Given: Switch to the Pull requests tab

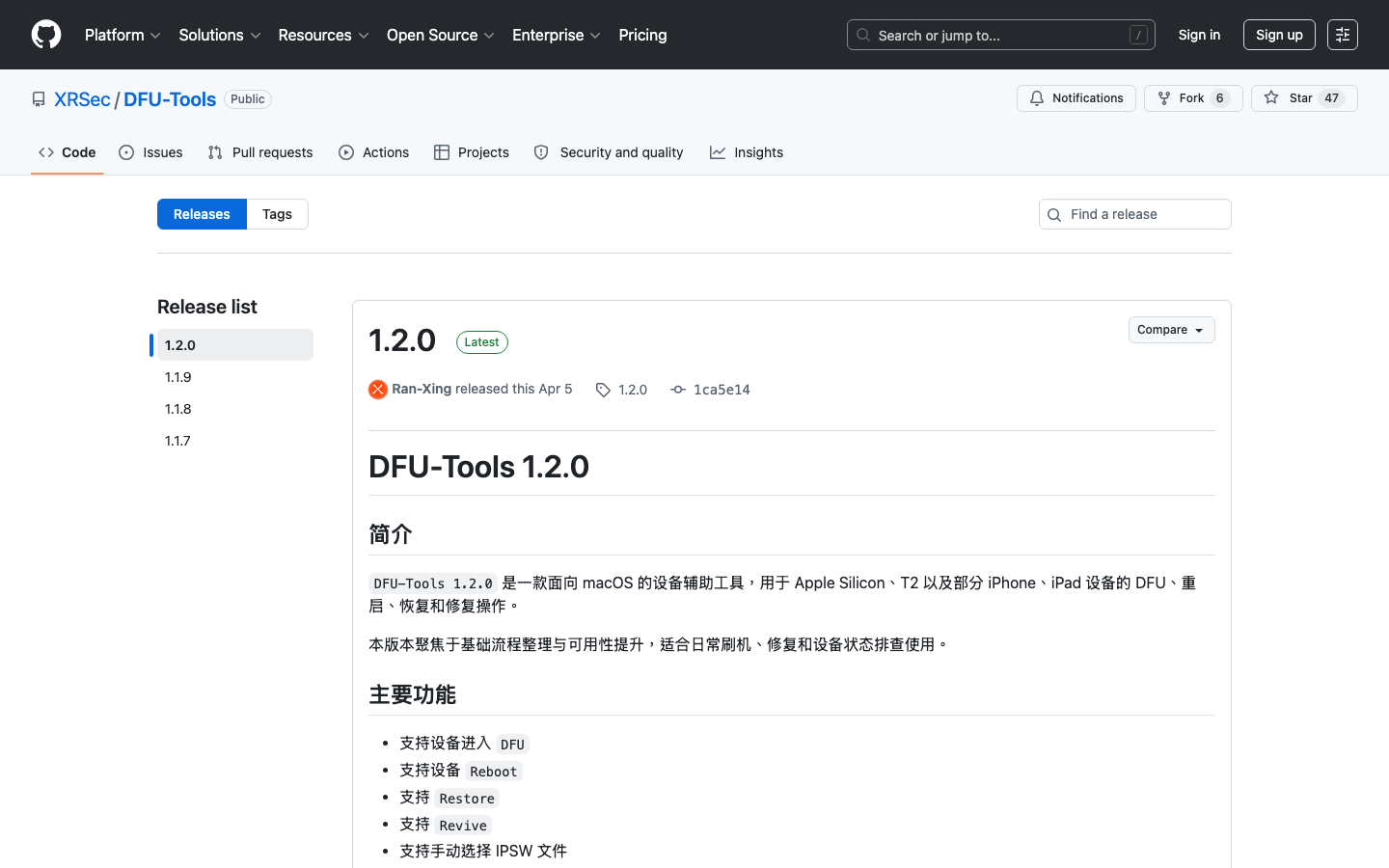Looking at the screenshot, I should [260, 152].
